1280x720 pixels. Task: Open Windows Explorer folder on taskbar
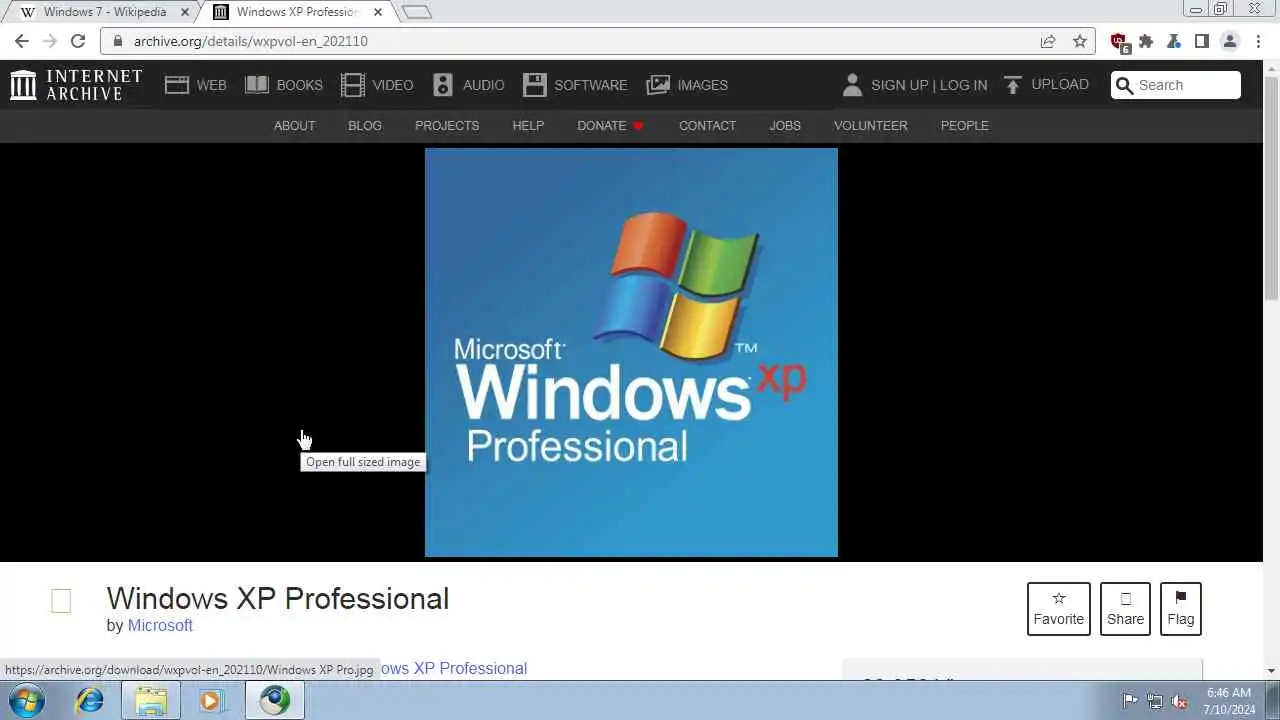click(151, 700)
